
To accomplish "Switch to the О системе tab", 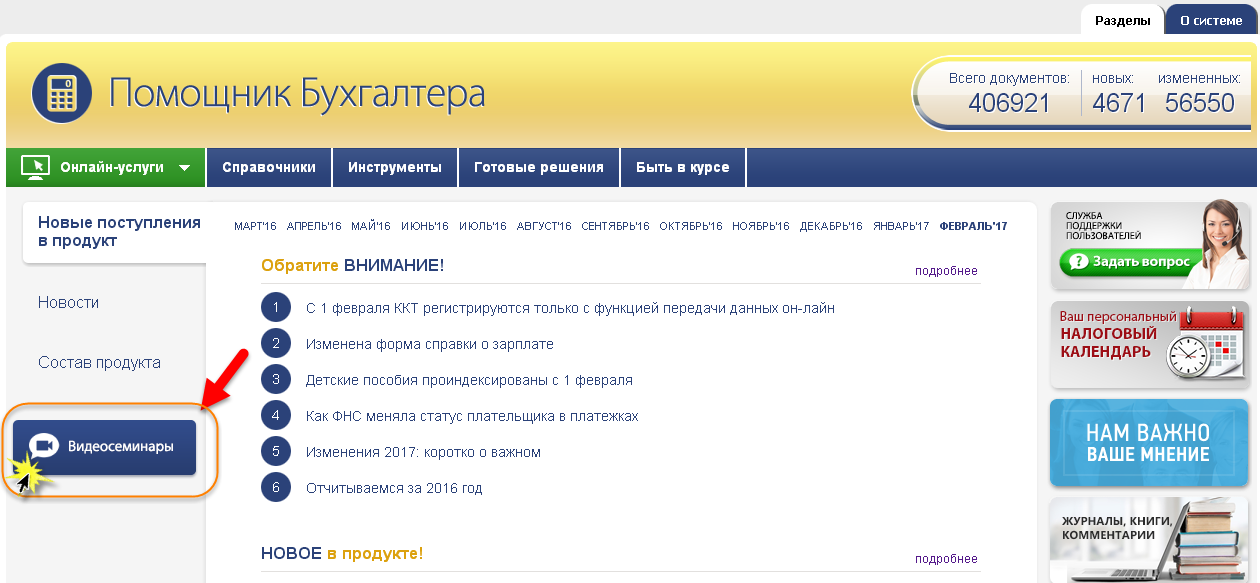I will pyautogui.click(x=1210, y=20).
